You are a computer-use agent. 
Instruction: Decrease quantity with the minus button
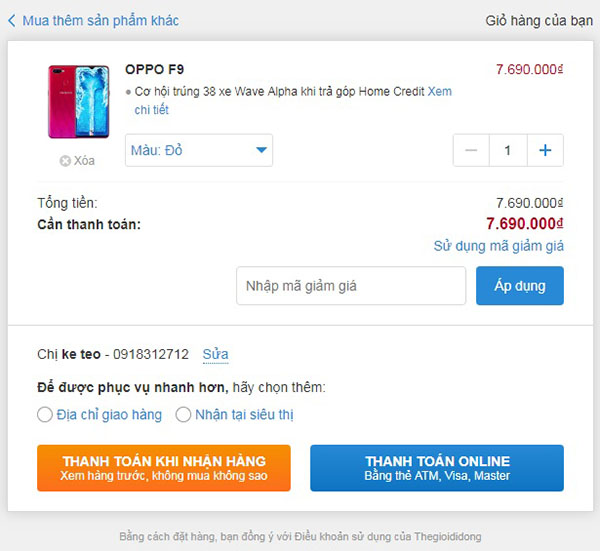click(x=471, y=150)
